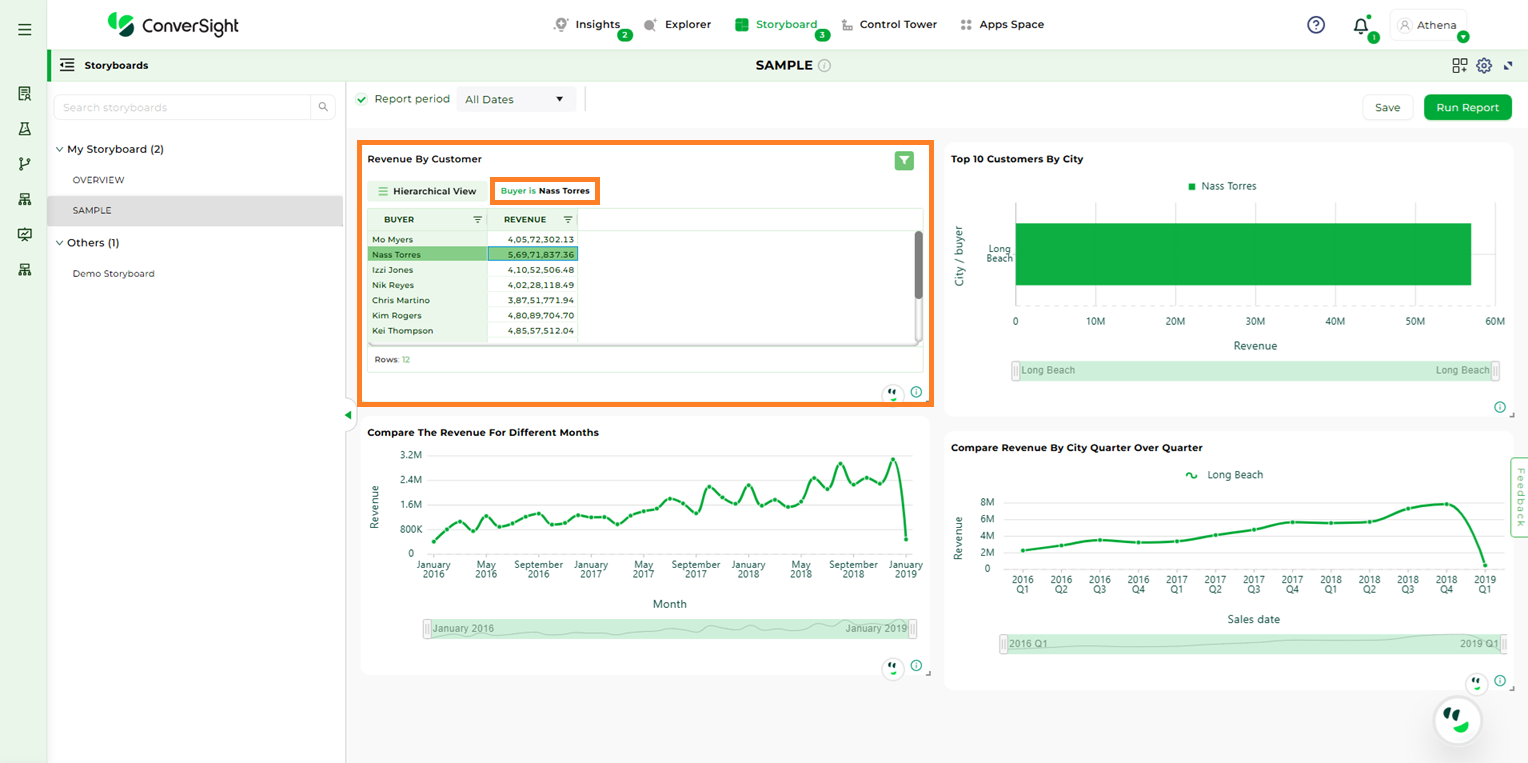Viewport: 1528px width, 763px height.
Task: Select the Demo Storyboard item
Action: 113,273
